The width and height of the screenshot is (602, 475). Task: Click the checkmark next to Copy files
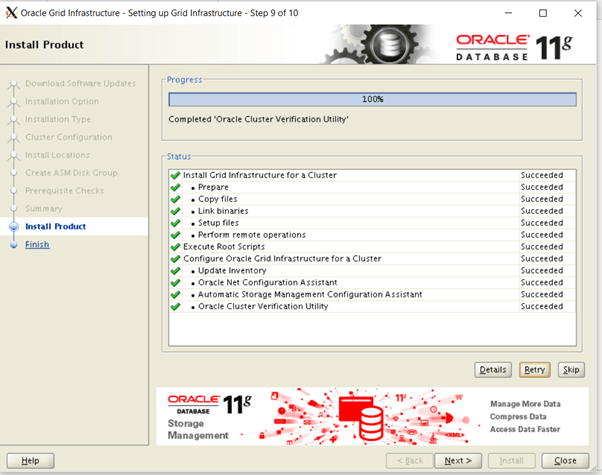tap(176, 199)
